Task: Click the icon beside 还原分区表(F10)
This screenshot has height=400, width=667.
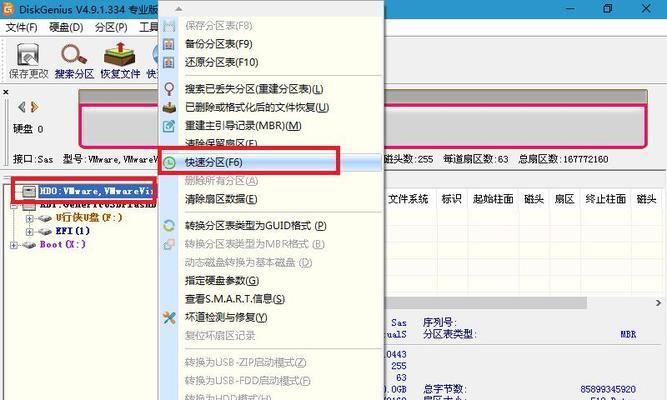Action: click(169, 63)
